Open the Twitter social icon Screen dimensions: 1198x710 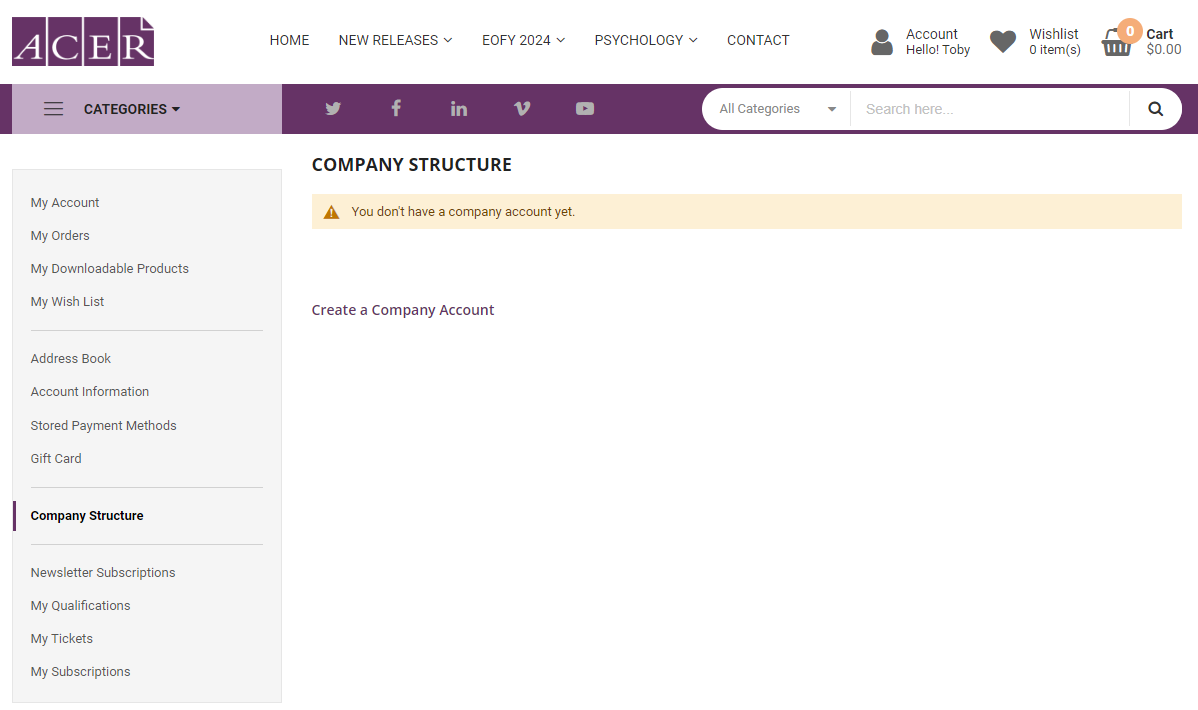click(333, 108)
